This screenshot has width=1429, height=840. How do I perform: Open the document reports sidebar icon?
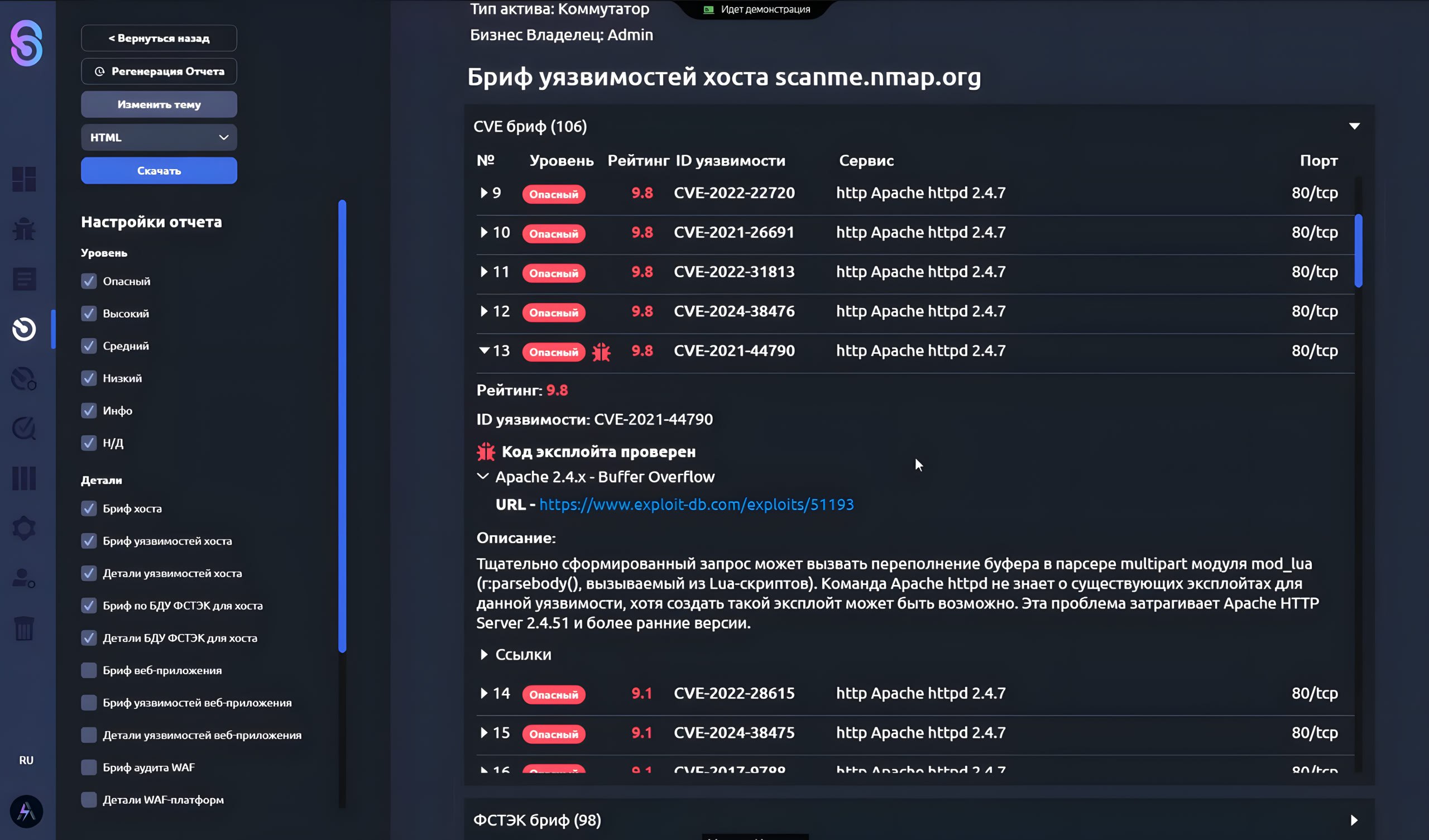click(x=24, y=279)
